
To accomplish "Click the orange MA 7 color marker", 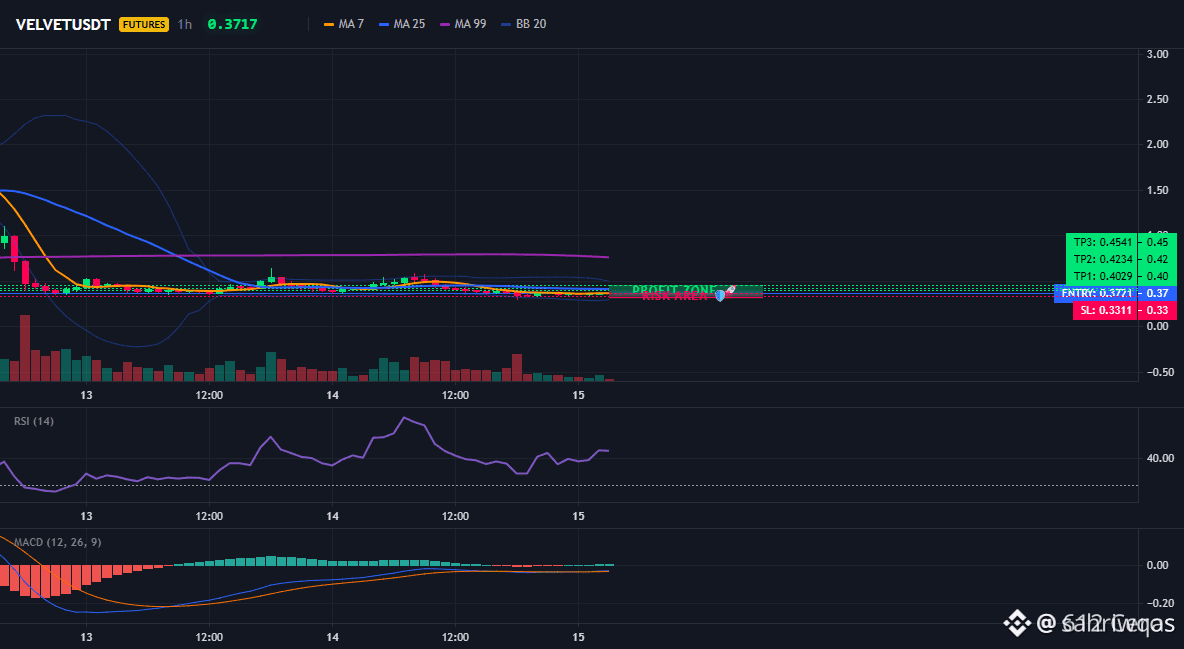I will 328,24.
